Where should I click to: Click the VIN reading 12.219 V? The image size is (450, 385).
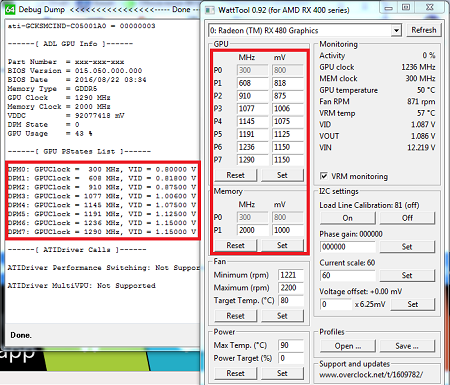[421, 147]
